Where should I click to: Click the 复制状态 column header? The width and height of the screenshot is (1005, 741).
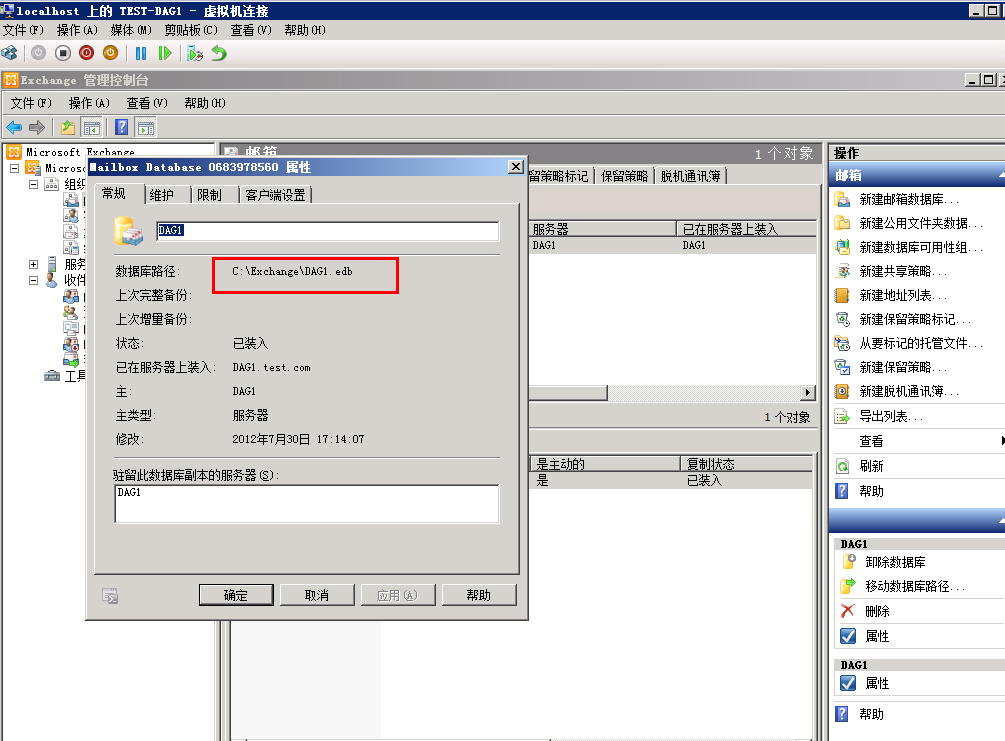point(747,463)
